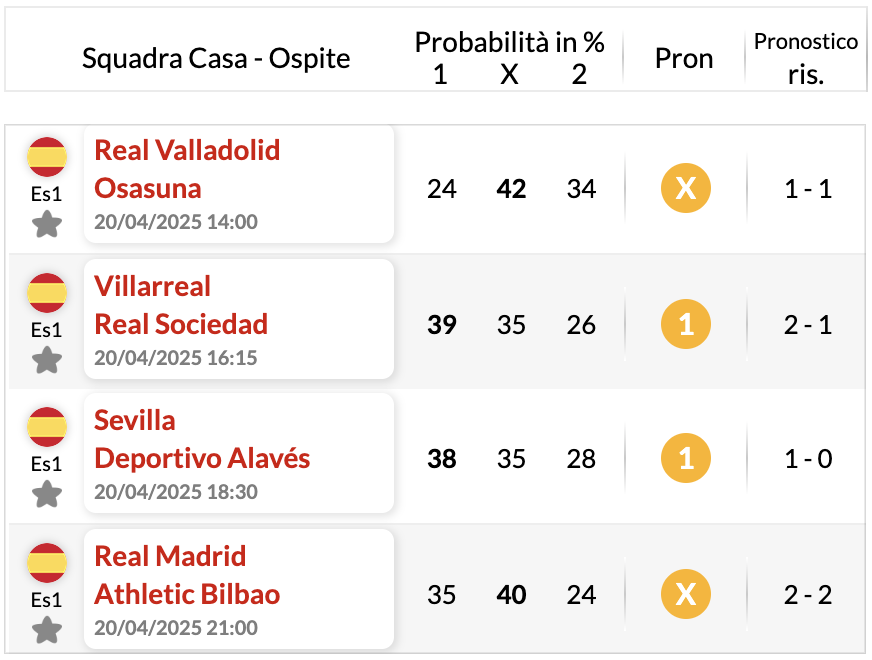Open Athletic Bilbao team link

187,594
